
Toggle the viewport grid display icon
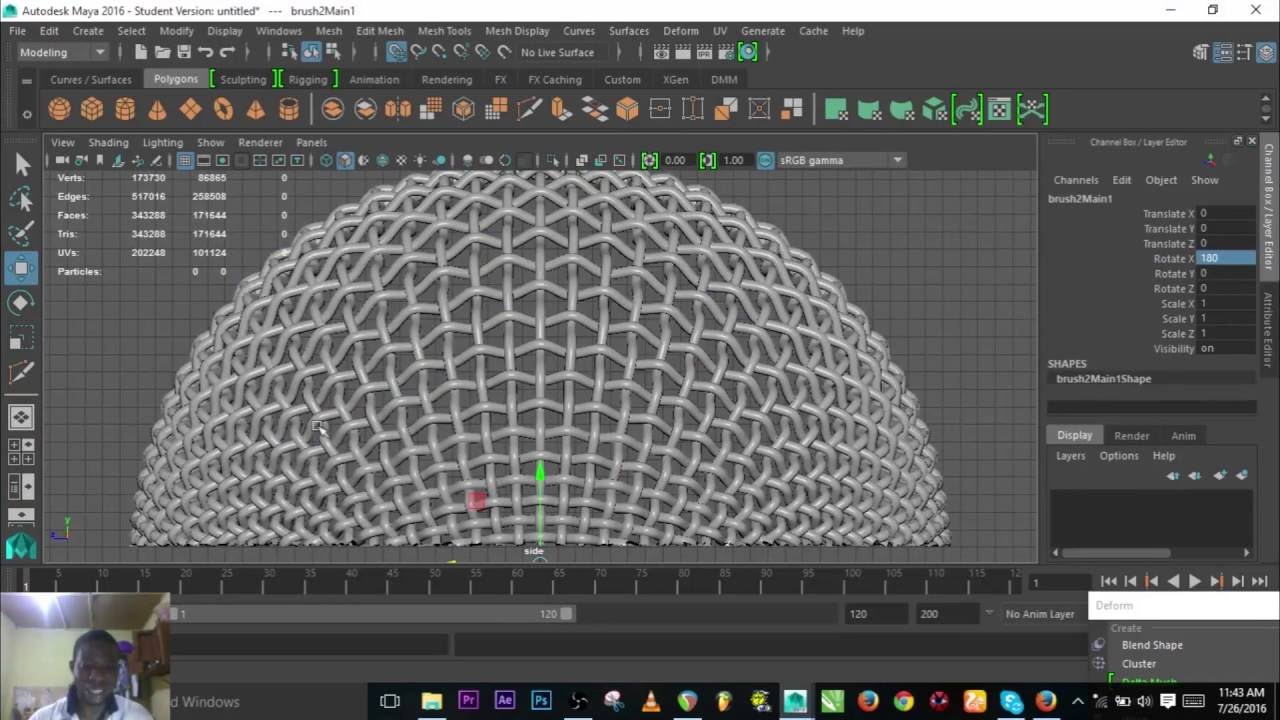click(x=185, y=160)
